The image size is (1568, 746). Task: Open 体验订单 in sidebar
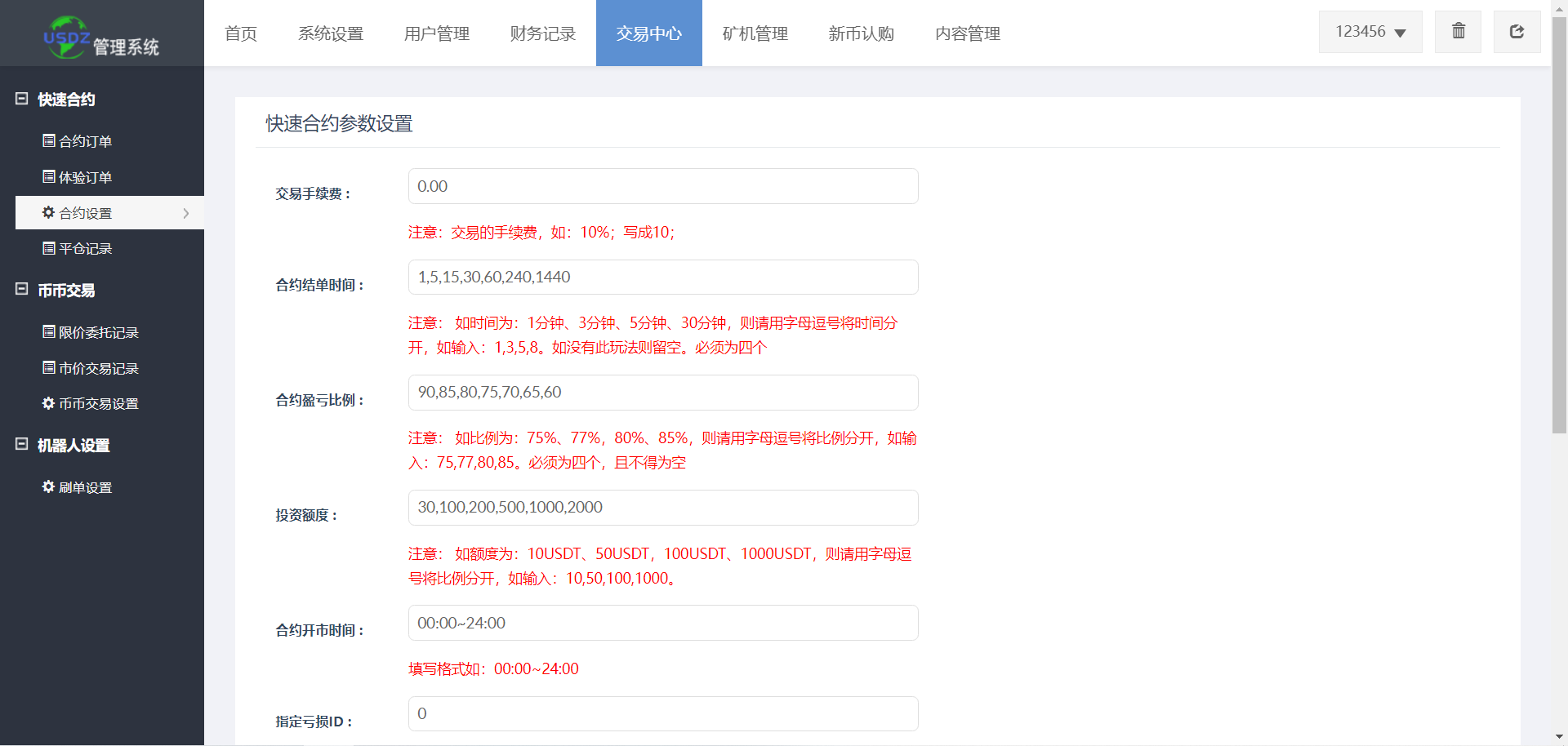click(x=85, y=177)
